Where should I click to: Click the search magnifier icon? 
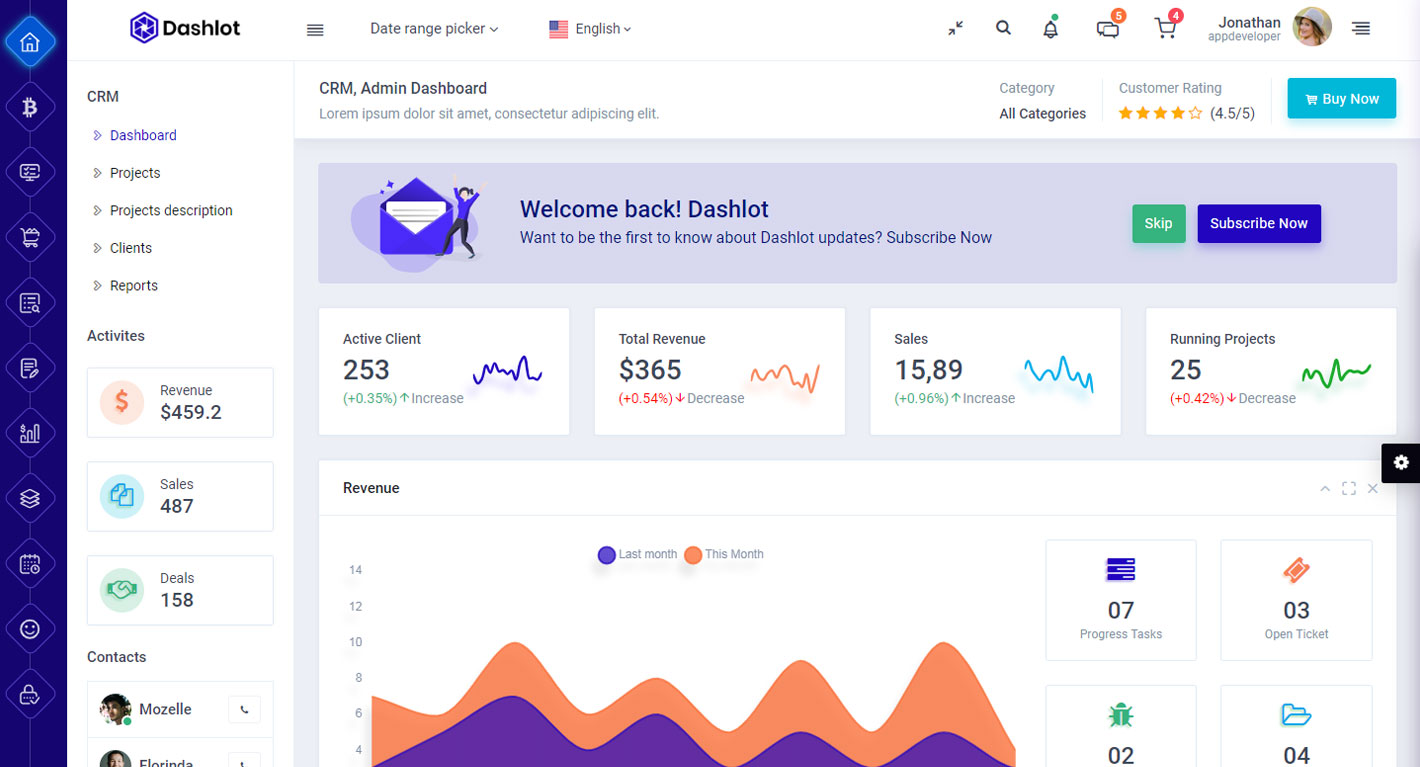click(x=1003, y=28)
